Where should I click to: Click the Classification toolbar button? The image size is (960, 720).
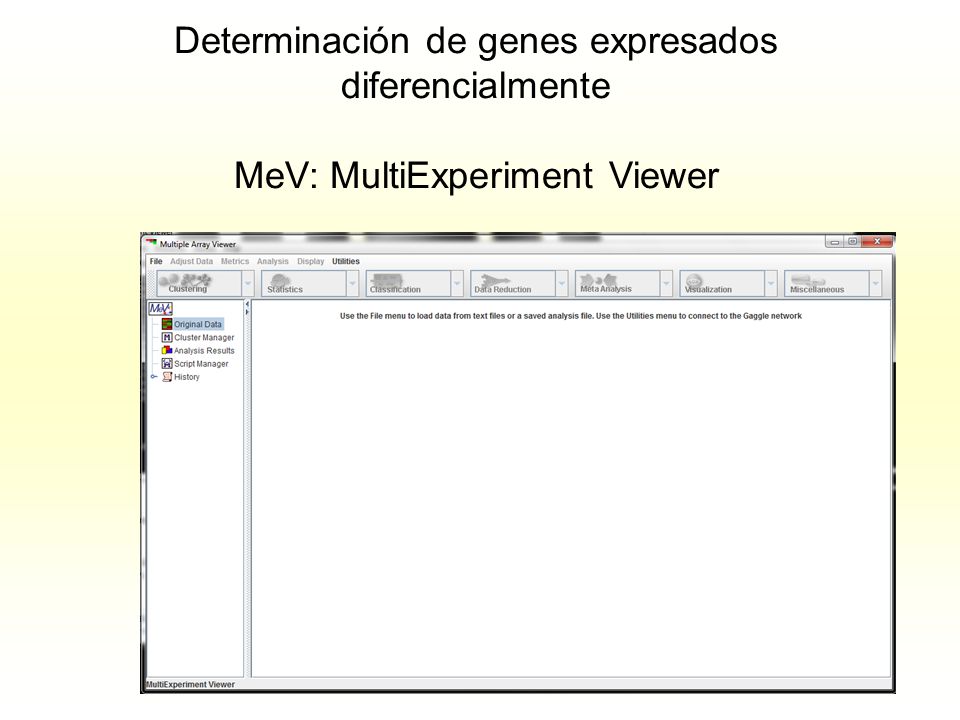click(x=408, y=283)
